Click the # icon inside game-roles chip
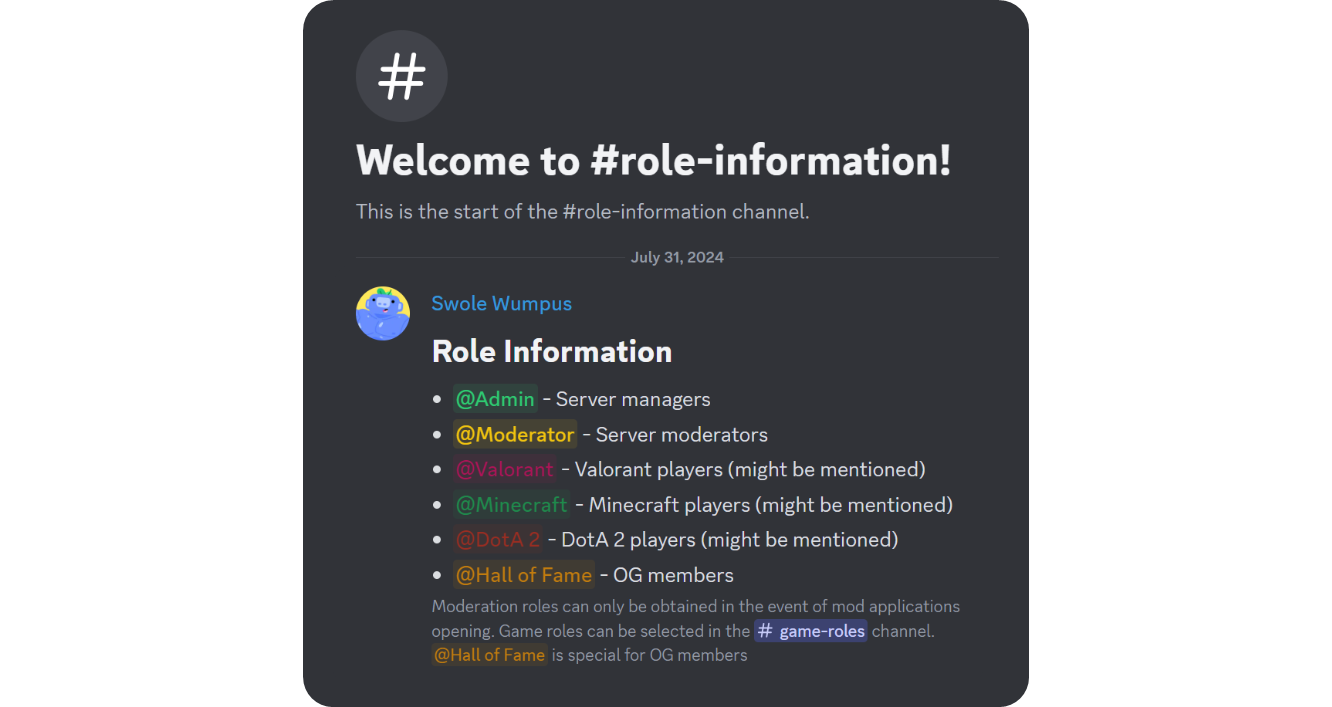Screen dimensions: 1332x707 point(766,630)
